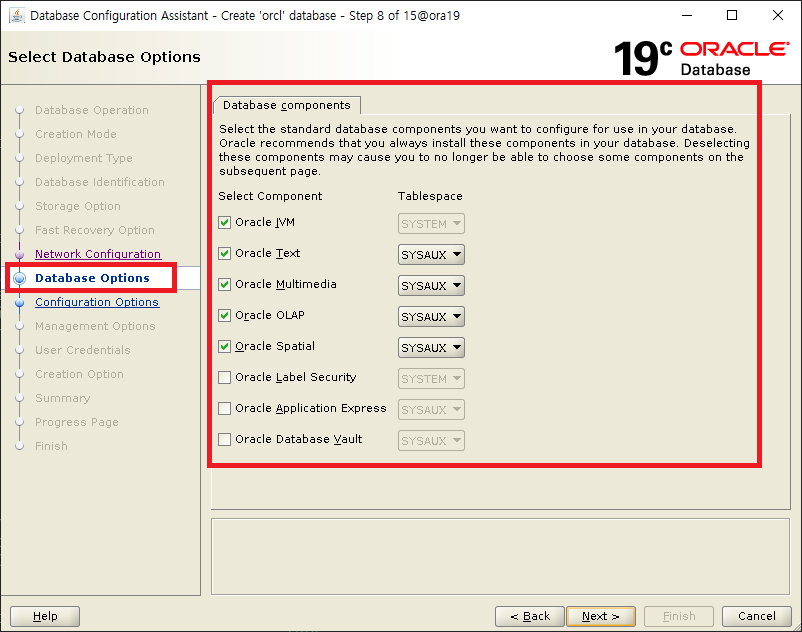
Task: Toggle the Oracle Multimedia checkbox
Action: [x=224, y=284]
